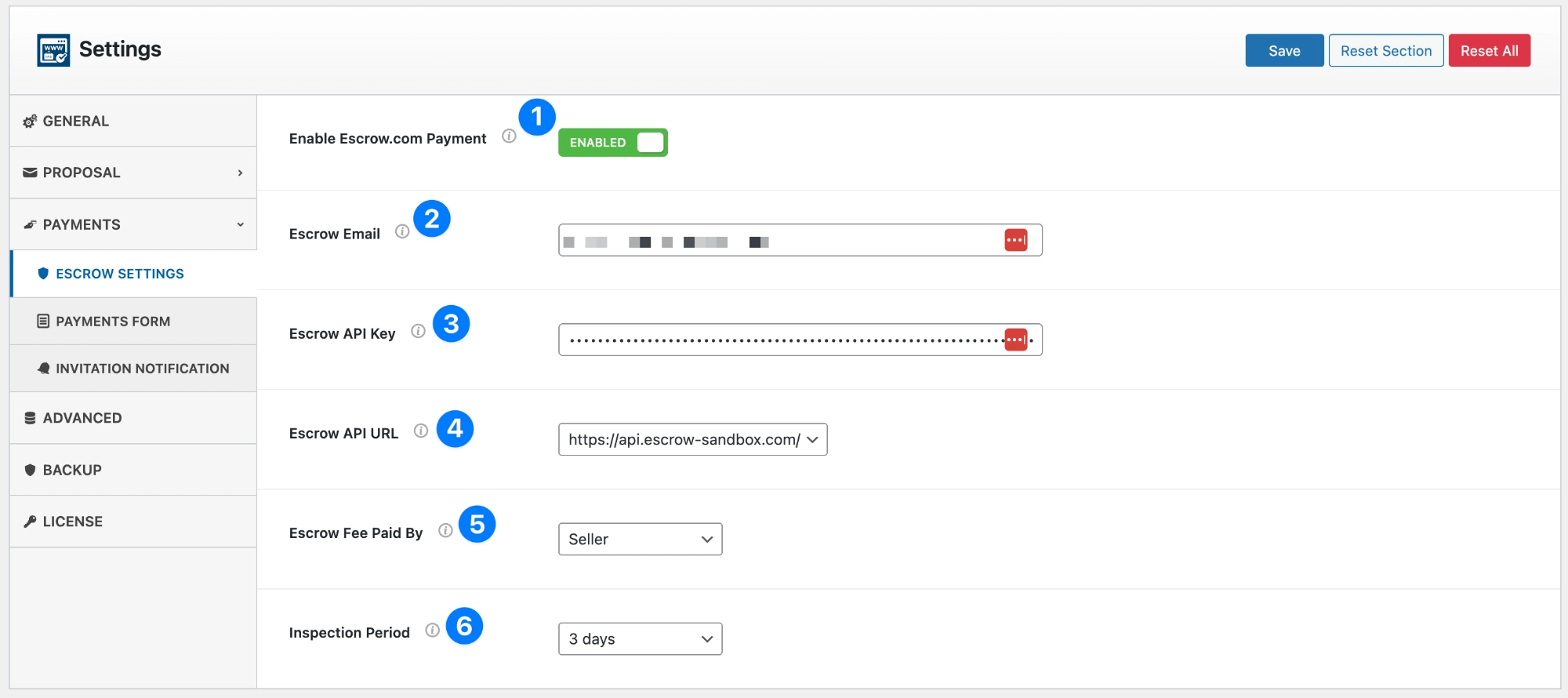Open the Backup settings tab
This screenshot has width=1568, height=698.
tap(133, 470)
